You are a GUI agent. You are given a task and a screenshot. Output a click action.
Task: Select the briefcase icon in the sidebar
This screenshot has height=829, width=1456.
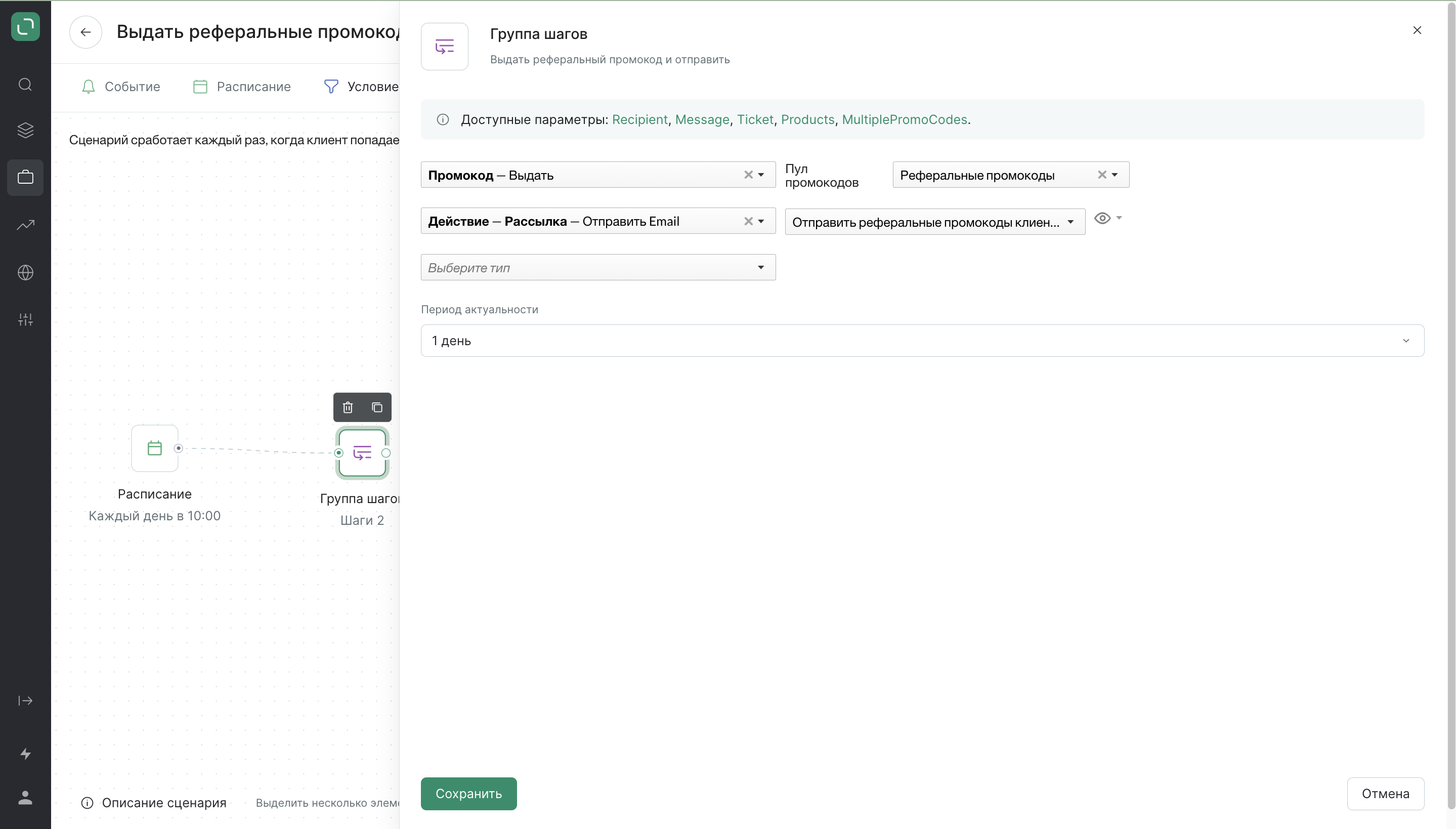pyautogui.click(x=25, y=177)
